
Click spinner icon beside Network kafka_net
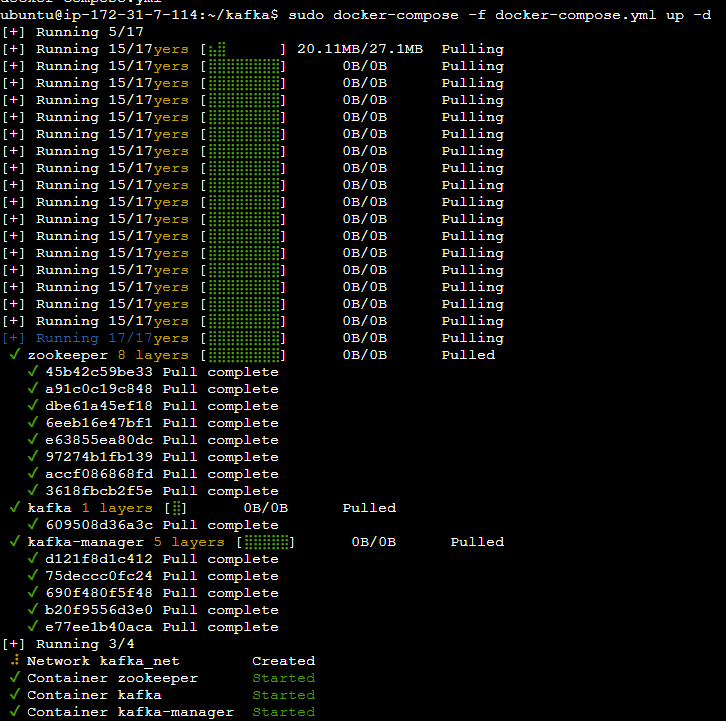point(15,660)
